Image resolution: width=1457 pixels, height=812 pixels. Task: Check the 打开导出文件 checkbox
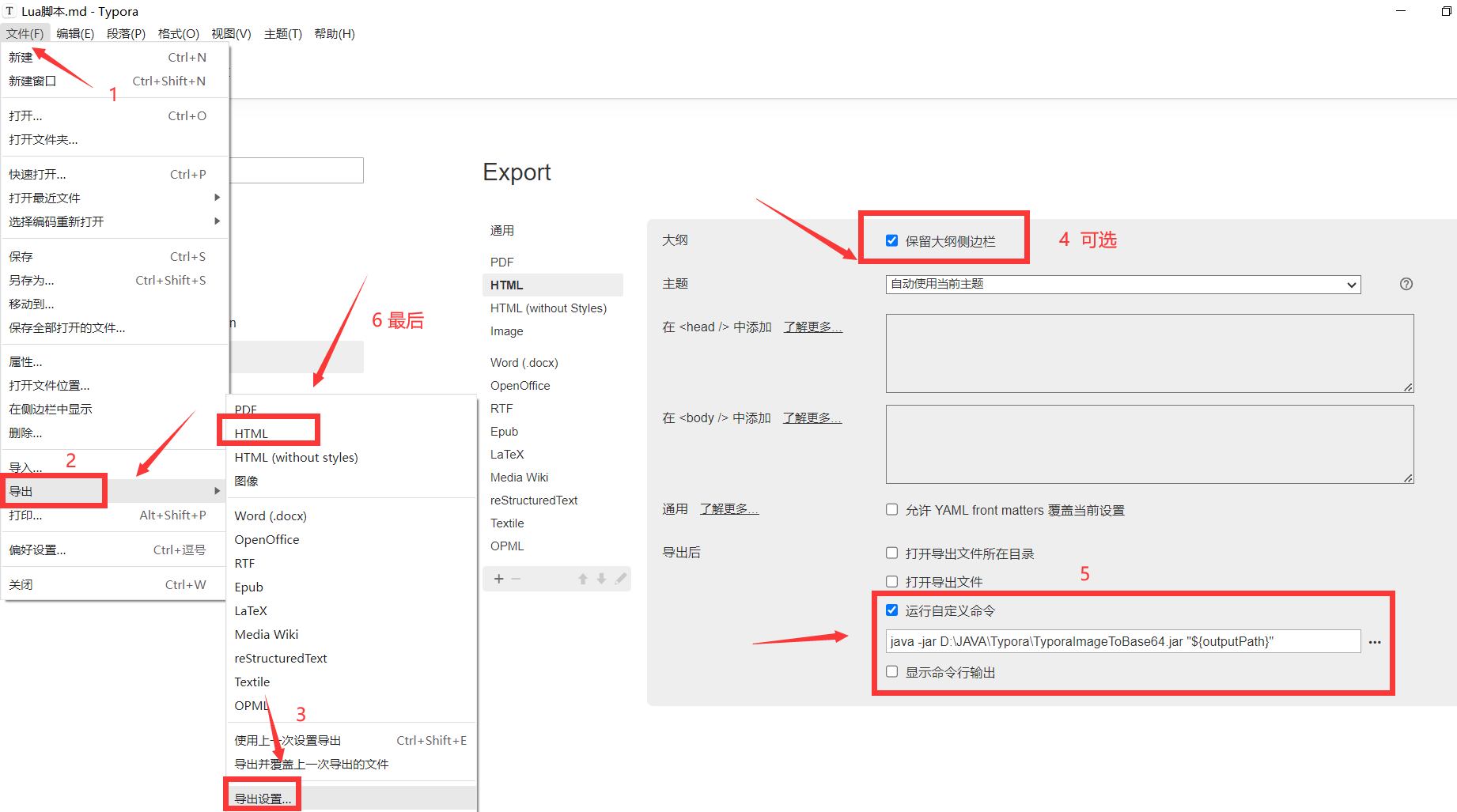point(891,581)
